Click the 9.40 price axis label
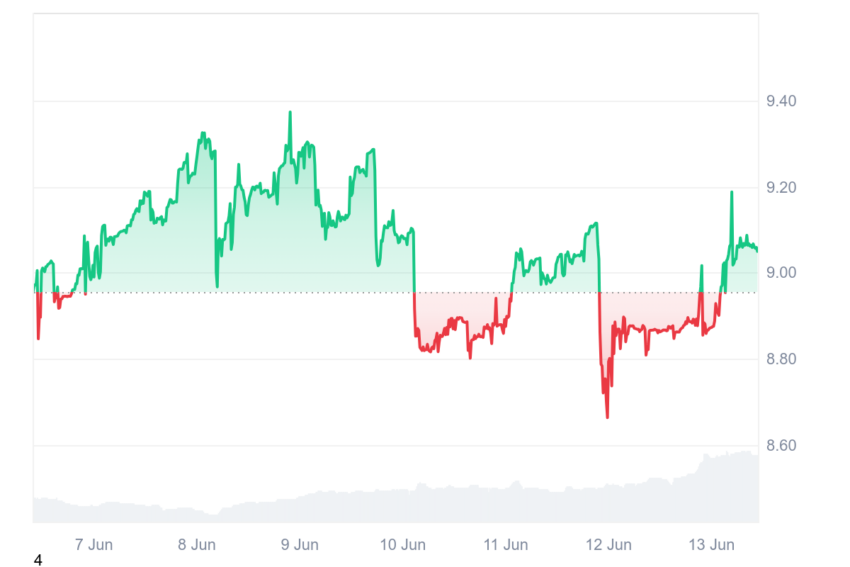Viewport: 850px width, 567px height. click(x=781, y=101)
